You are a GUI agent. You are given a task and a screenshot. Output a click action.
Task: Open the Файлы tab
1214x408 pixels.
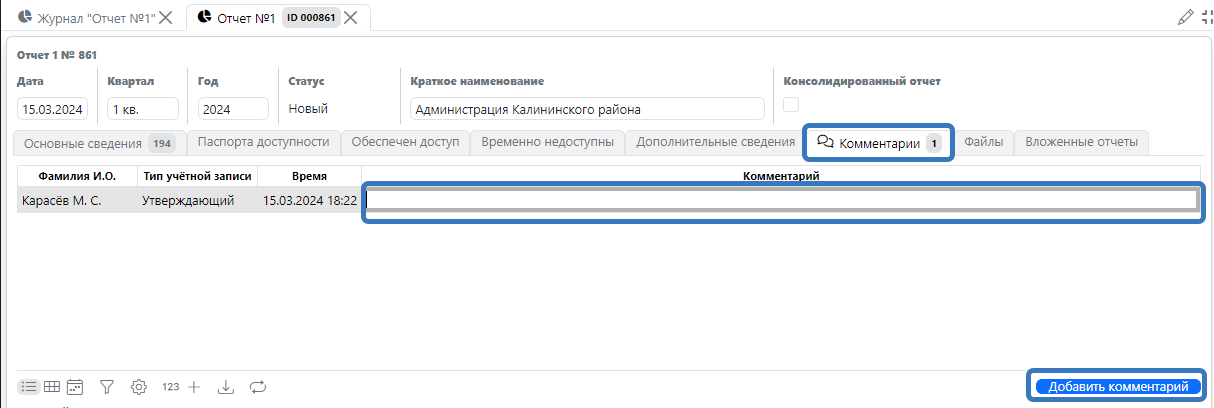tap(983, 142)
